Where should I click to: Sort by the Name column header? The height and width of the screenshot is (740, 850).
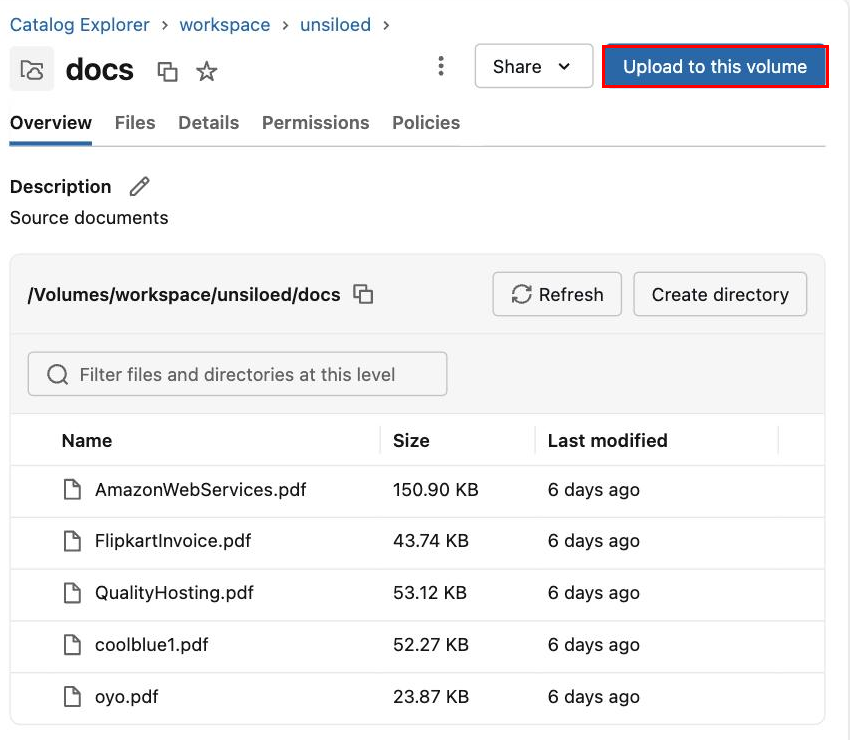pos(87,441)
